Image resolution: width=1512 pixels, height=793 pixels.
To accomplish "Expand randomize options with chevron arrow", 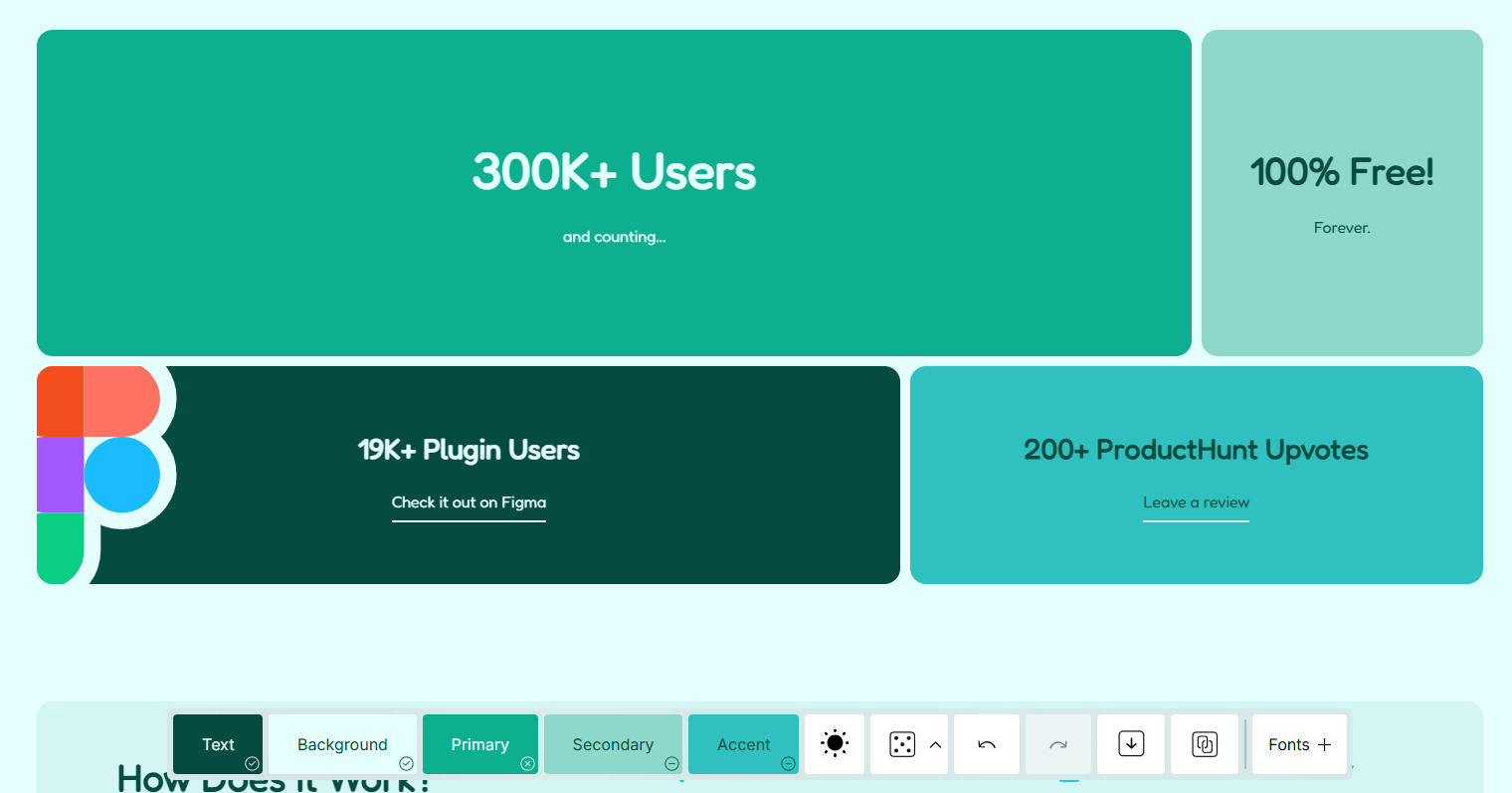I will [x=935, y=744].
